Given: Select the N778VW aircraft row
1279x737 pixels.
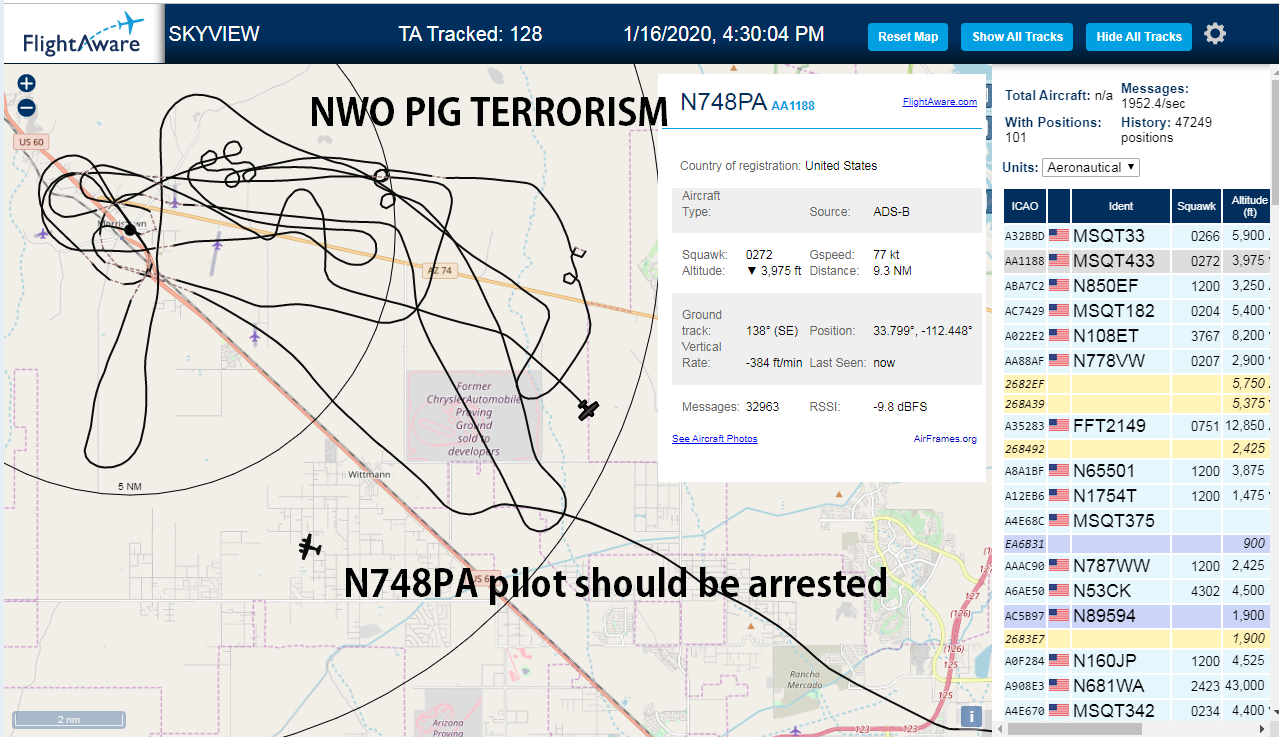Looking at the screenshot, I should pyautogui.click(x=1136, y=361).
